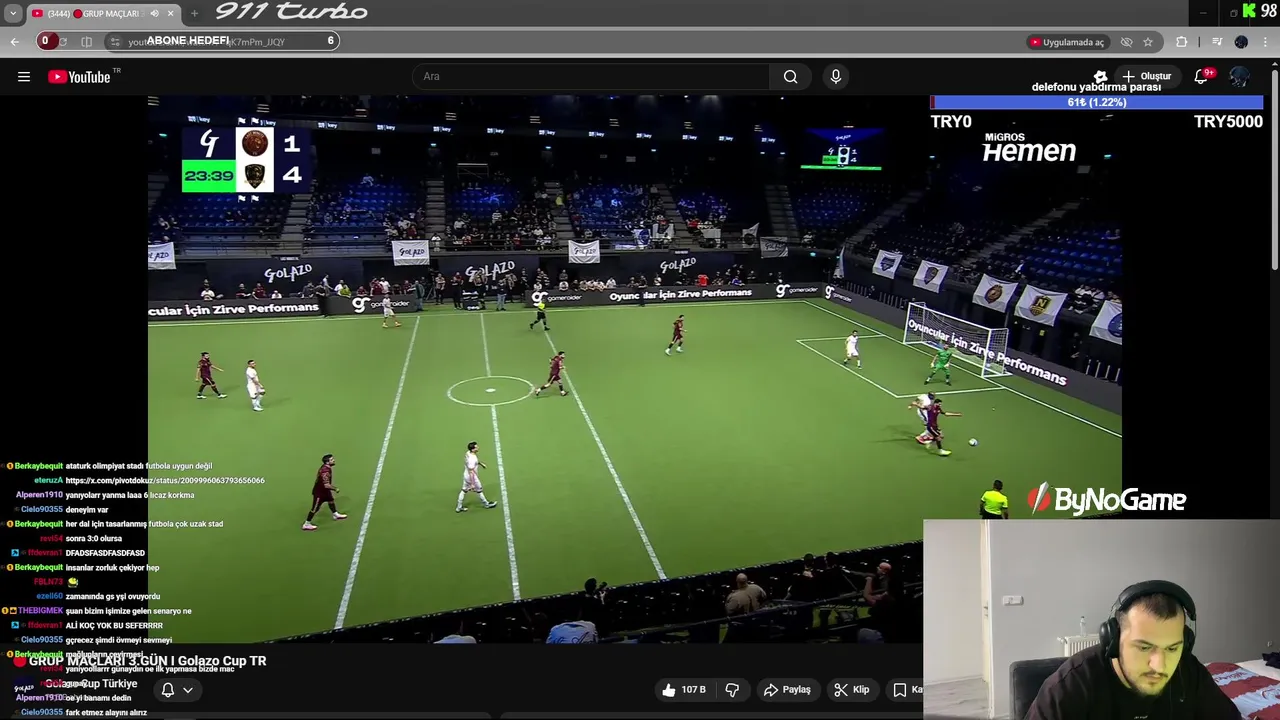The height and width of the screenshot is (720, 1280).
Task: Like the video (107 B)
Action: pyautogui.click(x=684, y=689)
